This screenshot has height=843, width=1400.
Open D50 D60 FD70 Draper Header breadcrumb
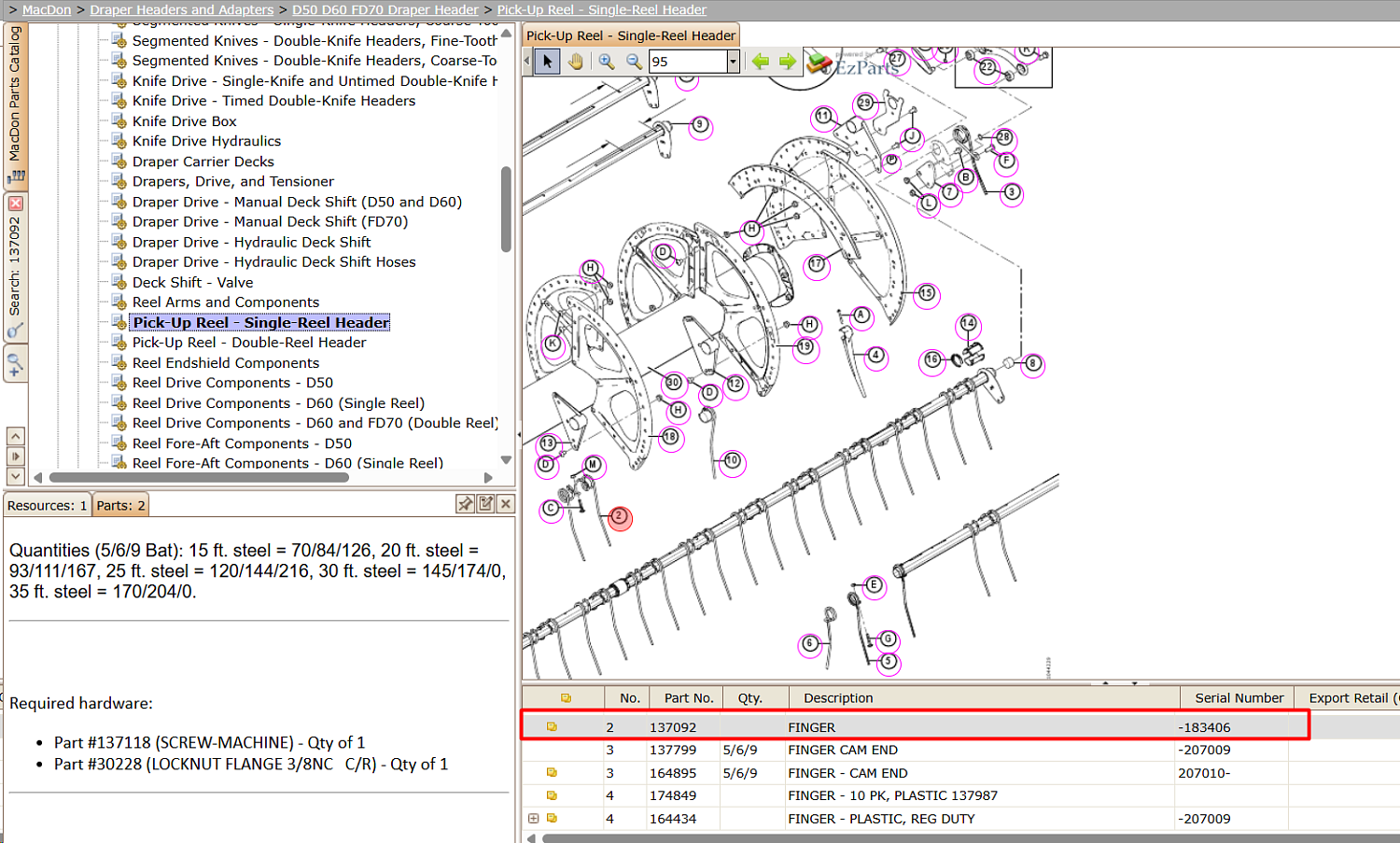point(385,9)
